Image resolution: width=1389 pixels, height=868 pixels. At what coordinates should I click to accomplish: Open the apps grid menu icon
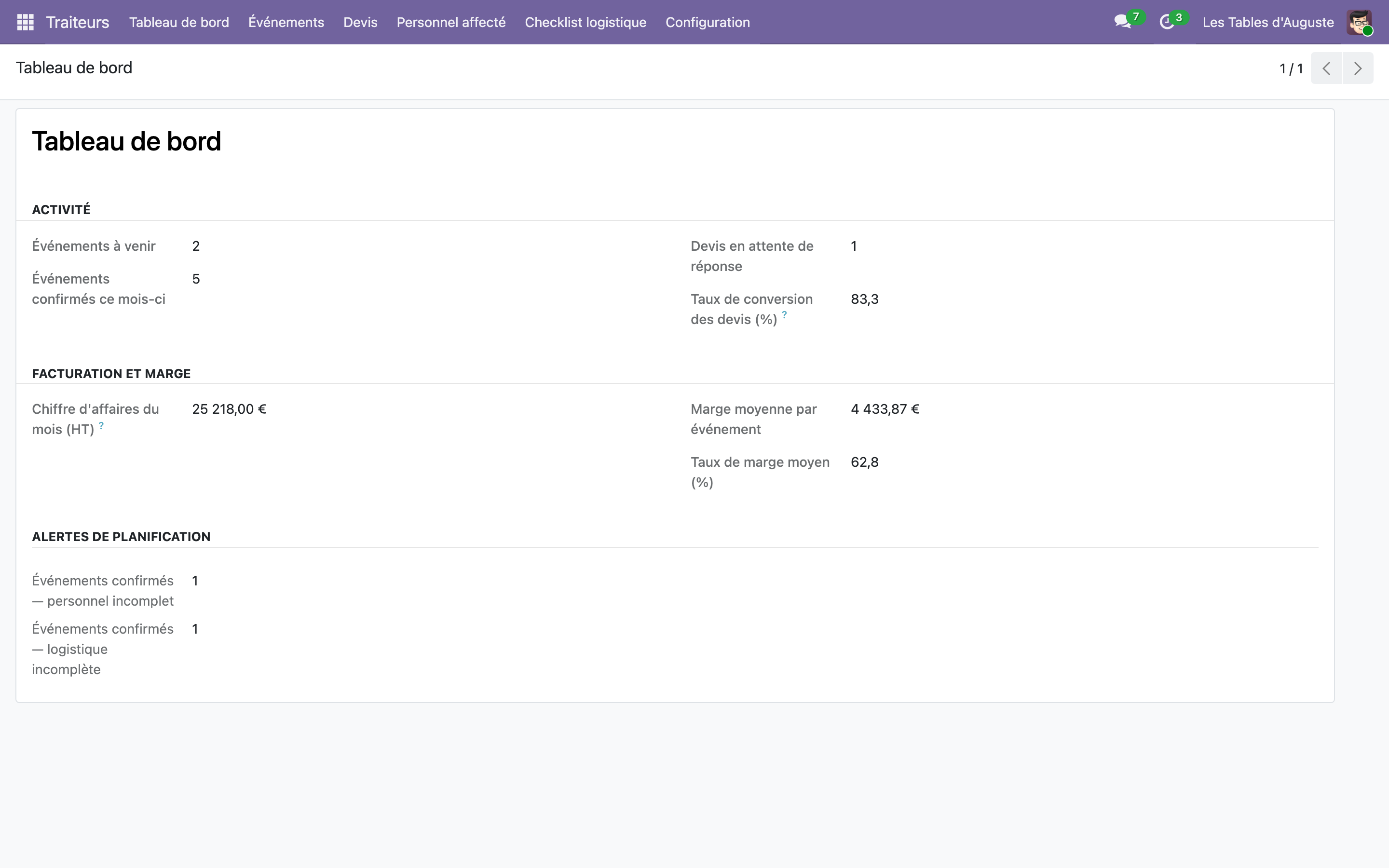[x=25, y=22]
